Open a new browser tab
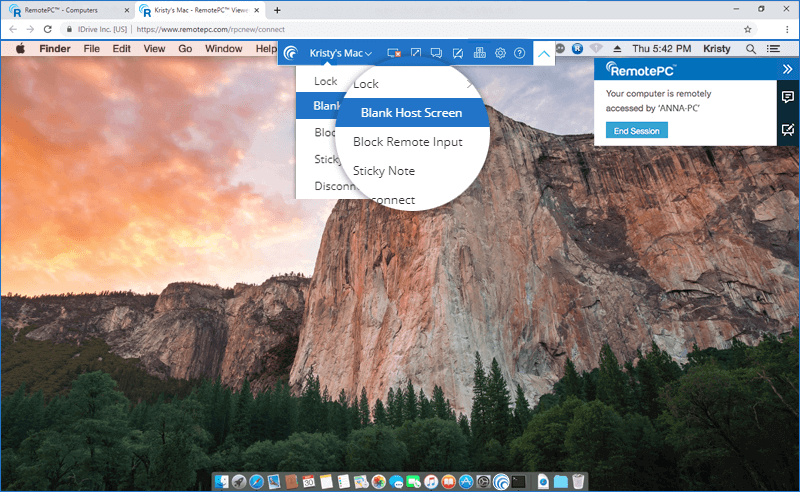800x492 pixels. 277,10
